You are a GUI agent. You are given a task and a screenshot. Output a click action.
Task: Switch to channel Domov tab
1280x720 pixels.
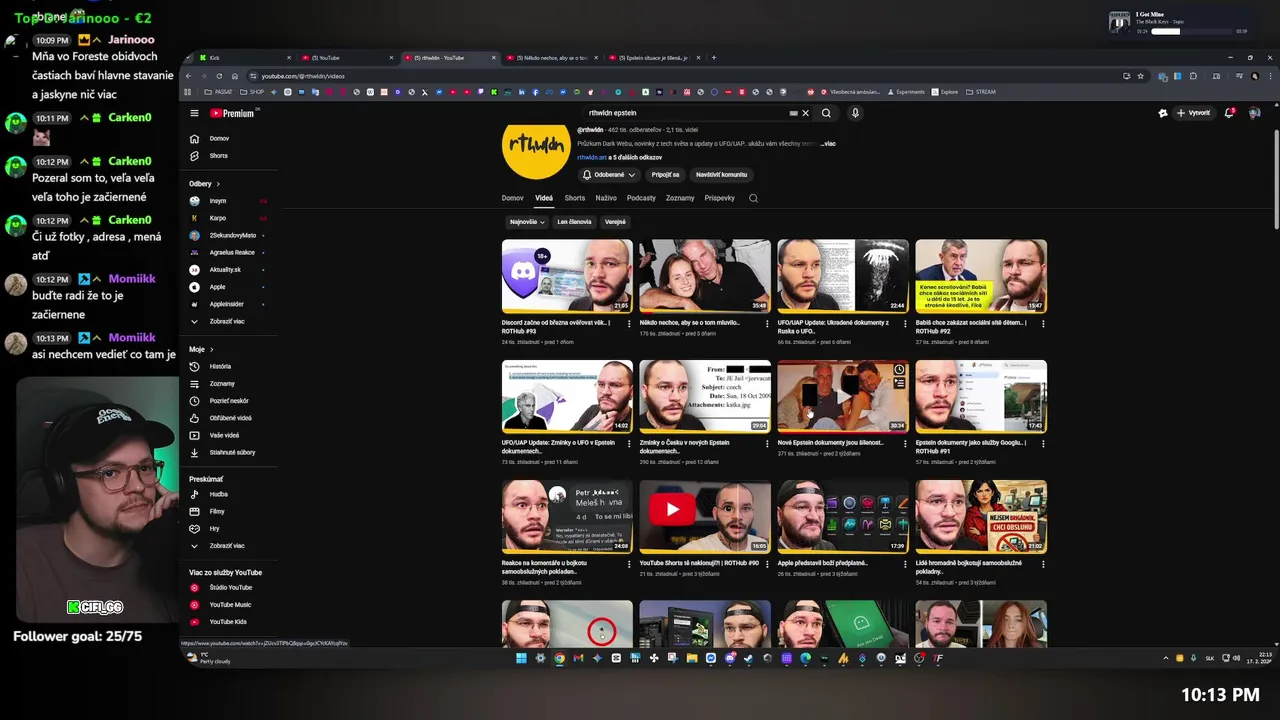(x=512, y=198)
